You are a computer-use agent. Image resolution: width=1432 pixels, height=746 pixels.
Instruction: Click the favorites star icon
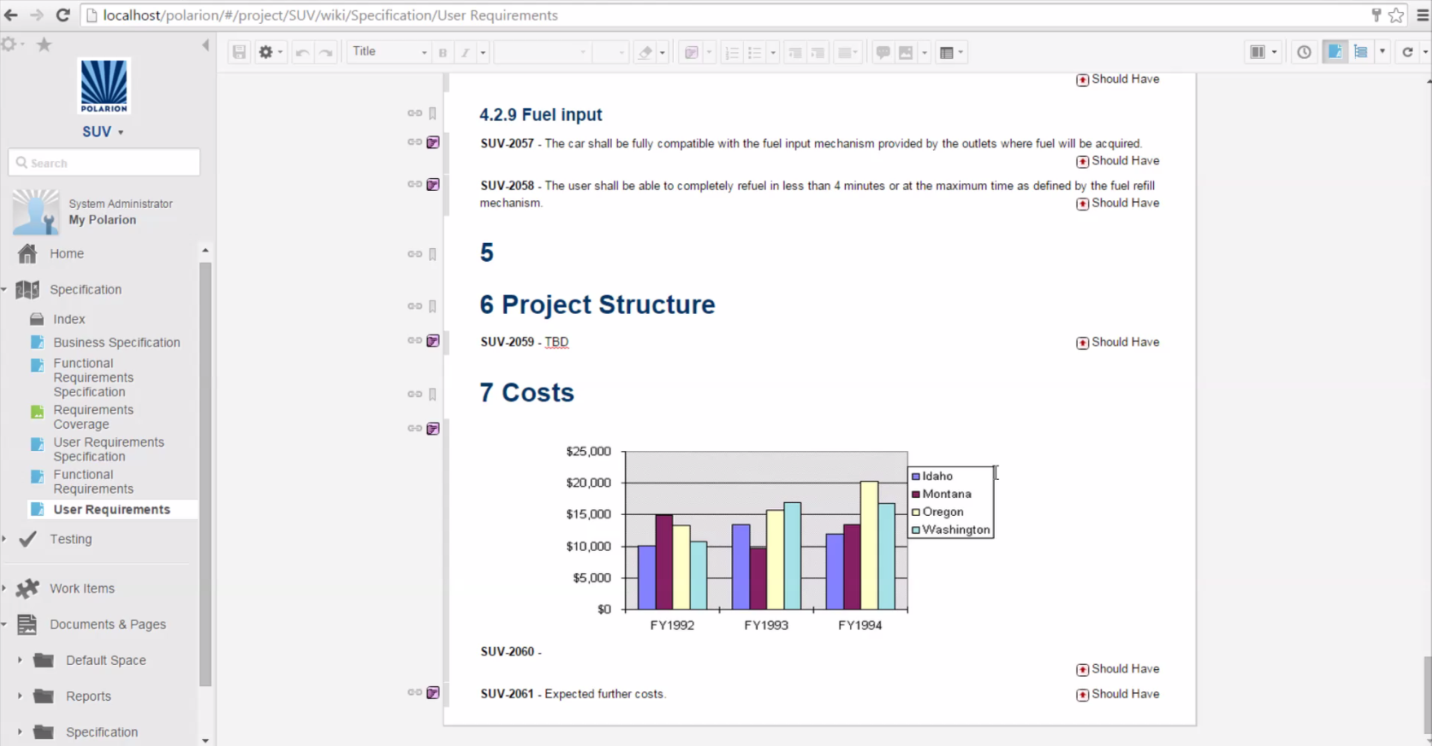click(x=44, y=45)
